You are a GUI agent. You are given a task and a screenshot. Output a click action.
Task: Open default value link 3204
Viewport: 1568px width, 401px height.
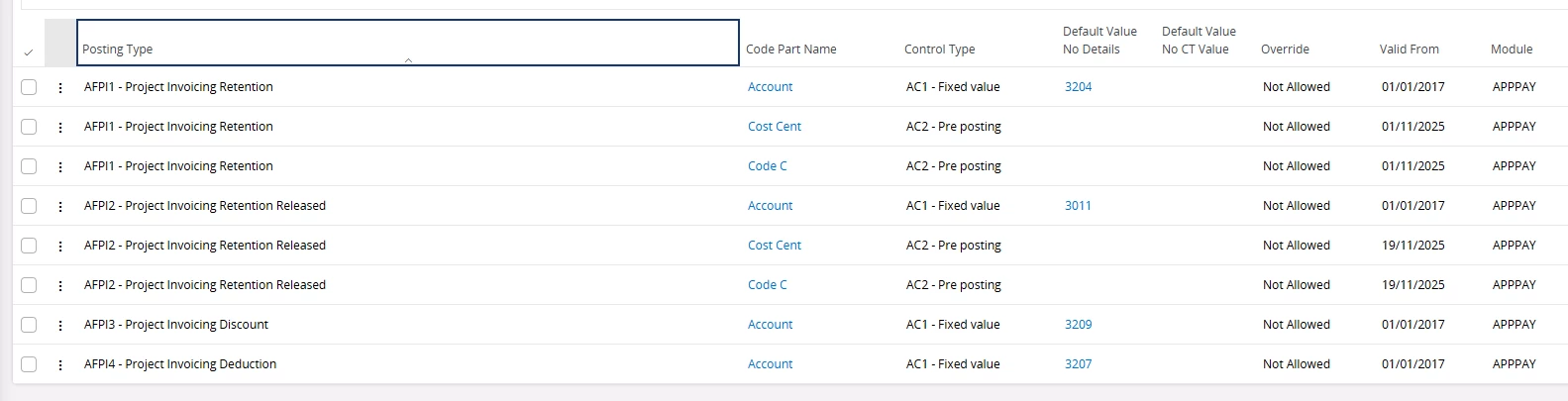pyautogui.click(x=1078, y=87)
